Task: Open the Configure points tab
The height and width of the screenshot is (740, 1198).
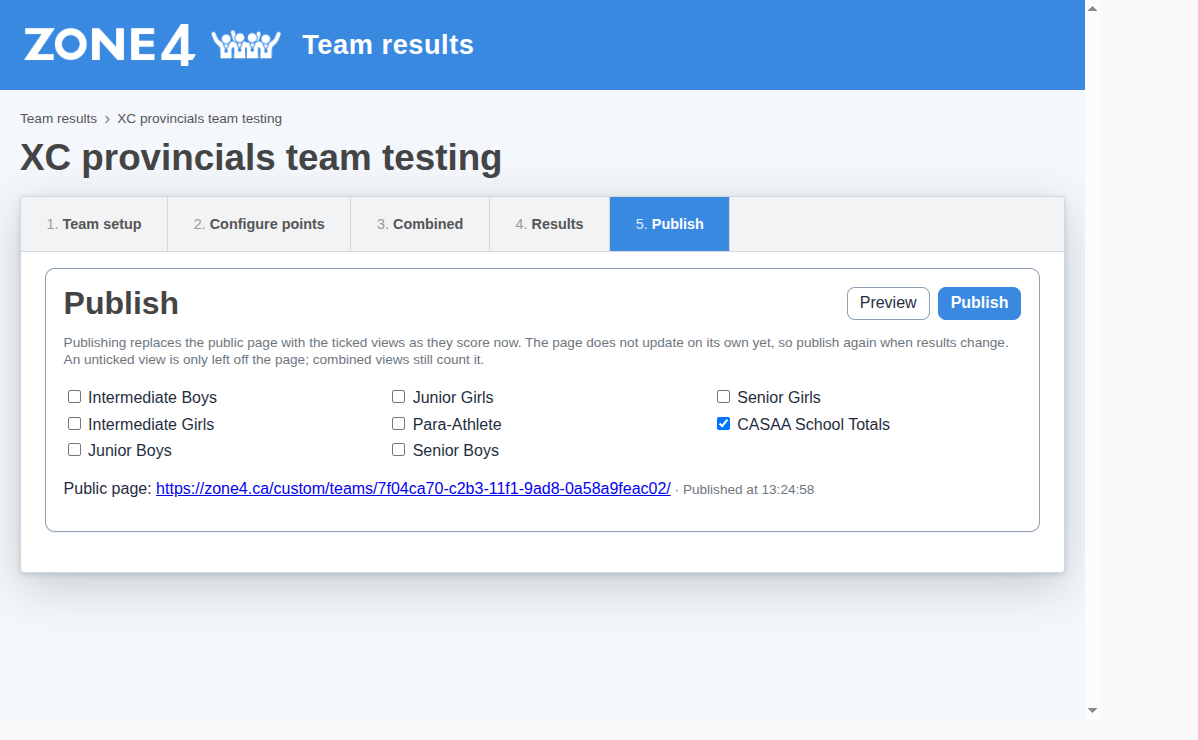Action: [x=259, y=224]
